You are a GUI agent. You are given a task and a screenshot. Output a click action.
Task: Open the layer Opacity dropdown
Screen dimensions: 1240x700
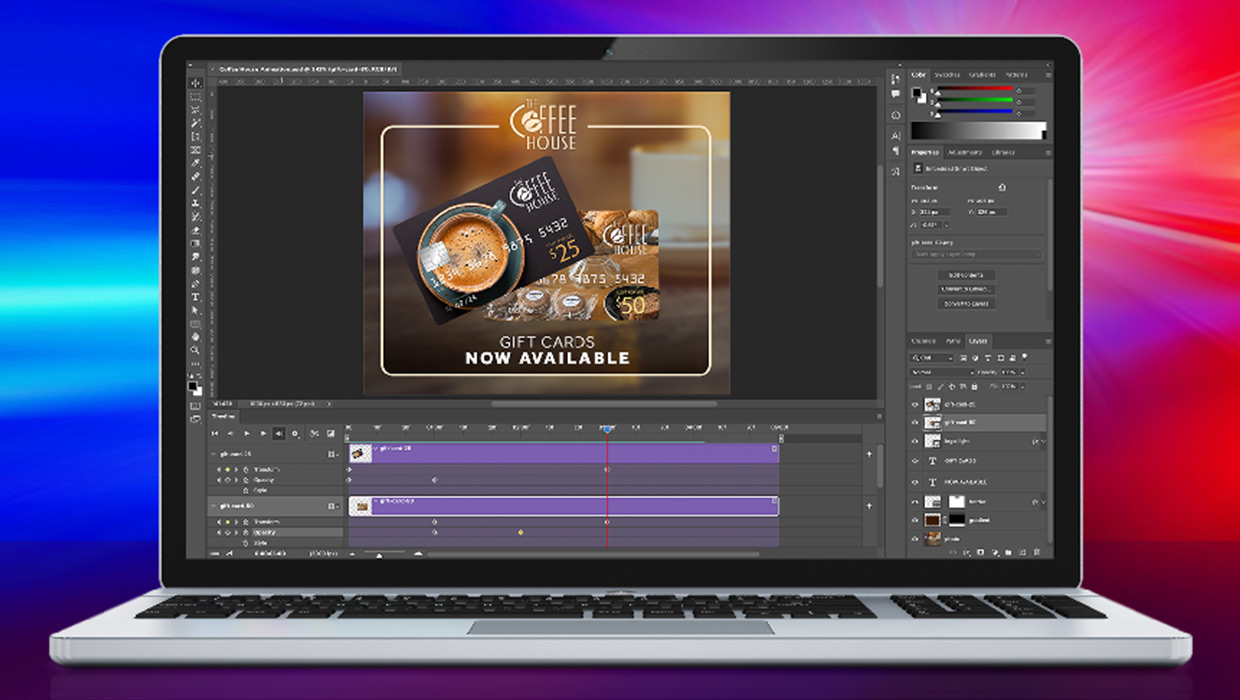[x=1023, y=372]
